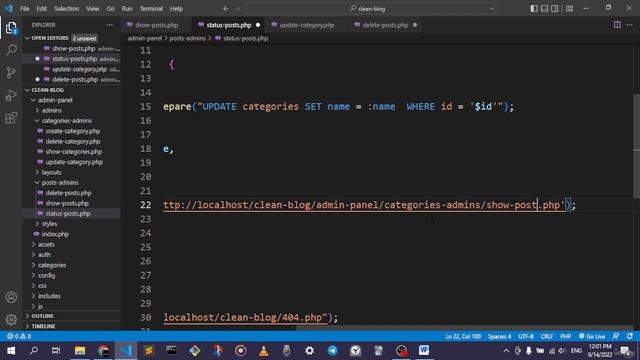The width and height of the screenshot is (640, 360).
Task: Toggle the Panel layout button
Action: click(x=544, y=9)
